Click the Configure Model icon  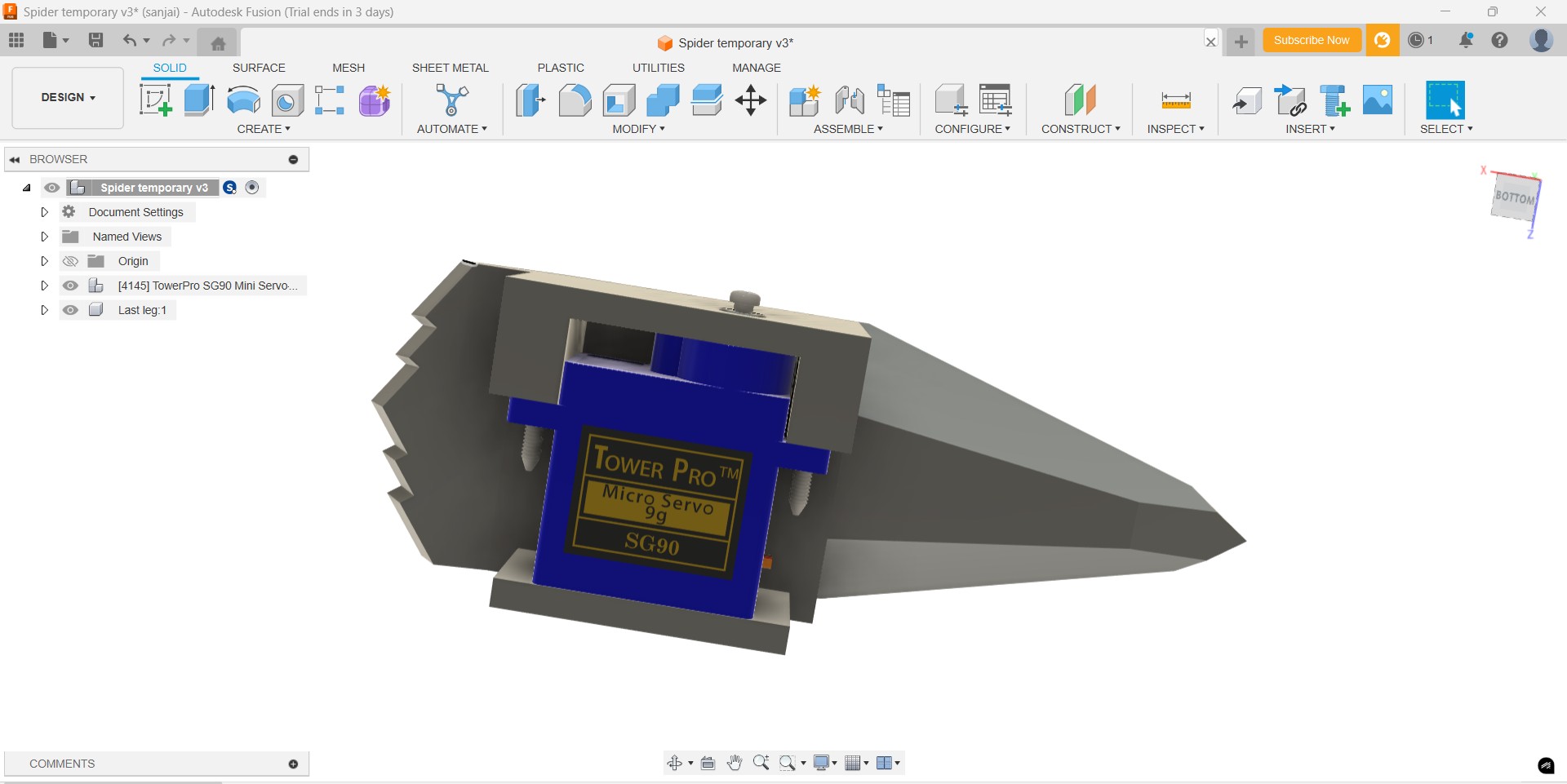point(952,100)
